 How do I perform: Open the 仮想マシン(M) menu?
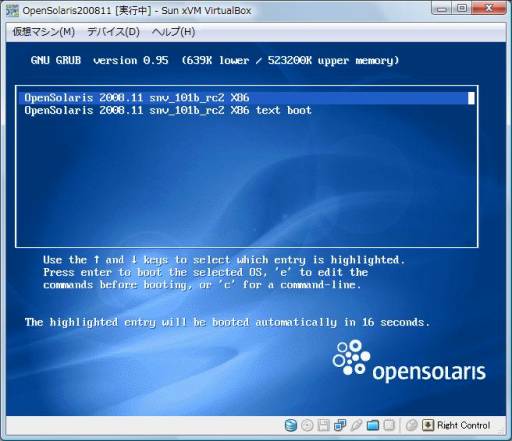pyautogui.click(x=44, y=32)
